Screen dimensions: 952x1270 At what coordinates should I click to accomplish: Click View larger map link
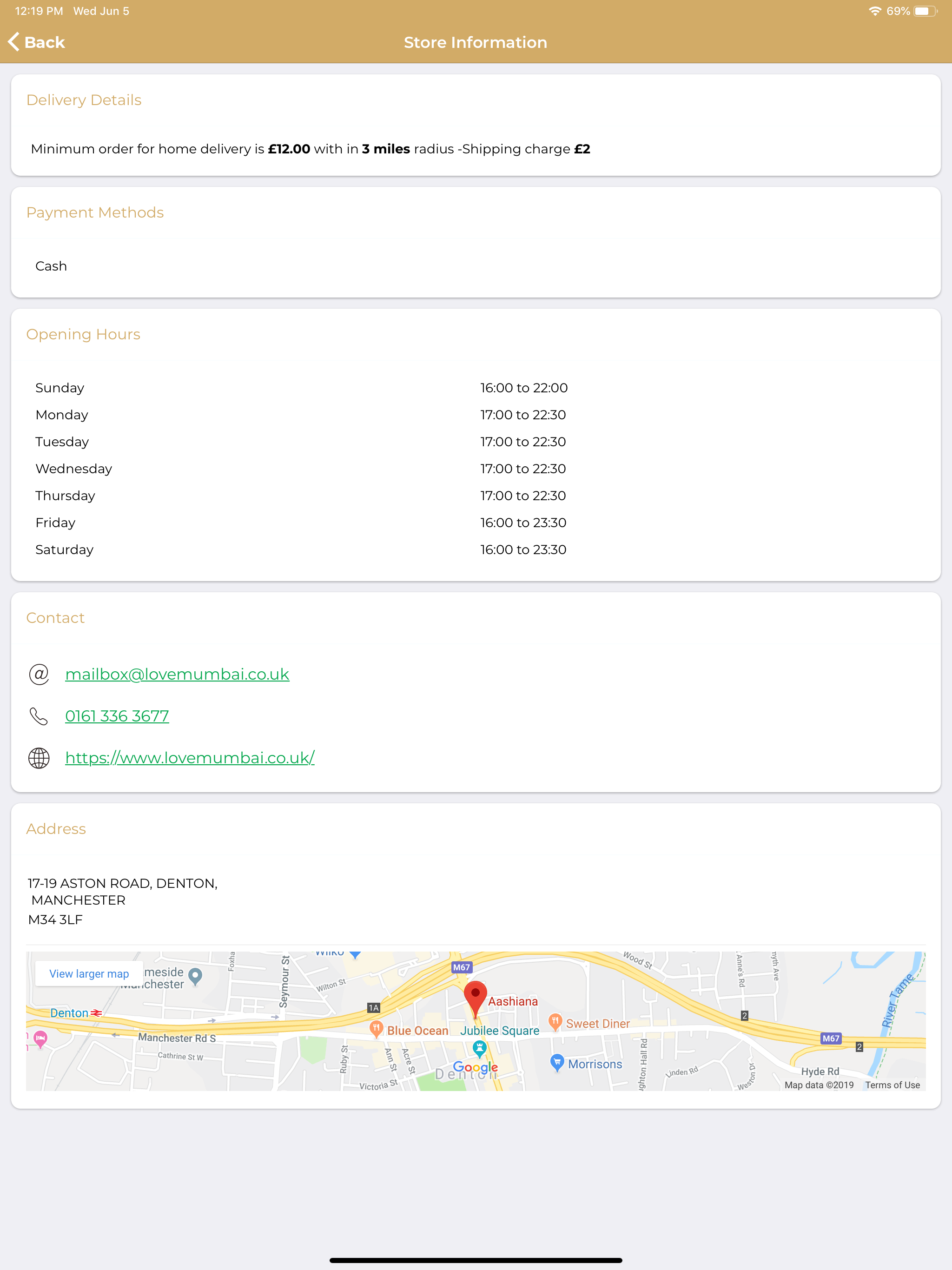click(x=89, y=974)
